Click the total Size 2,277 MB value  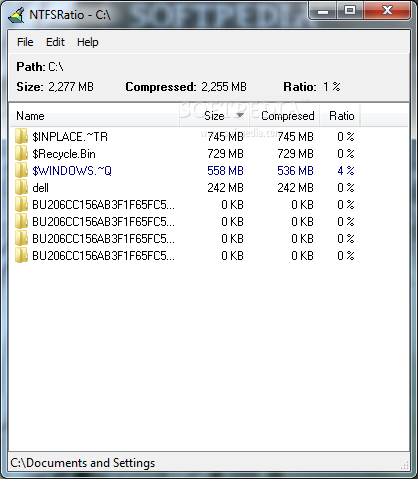point(71,87)
